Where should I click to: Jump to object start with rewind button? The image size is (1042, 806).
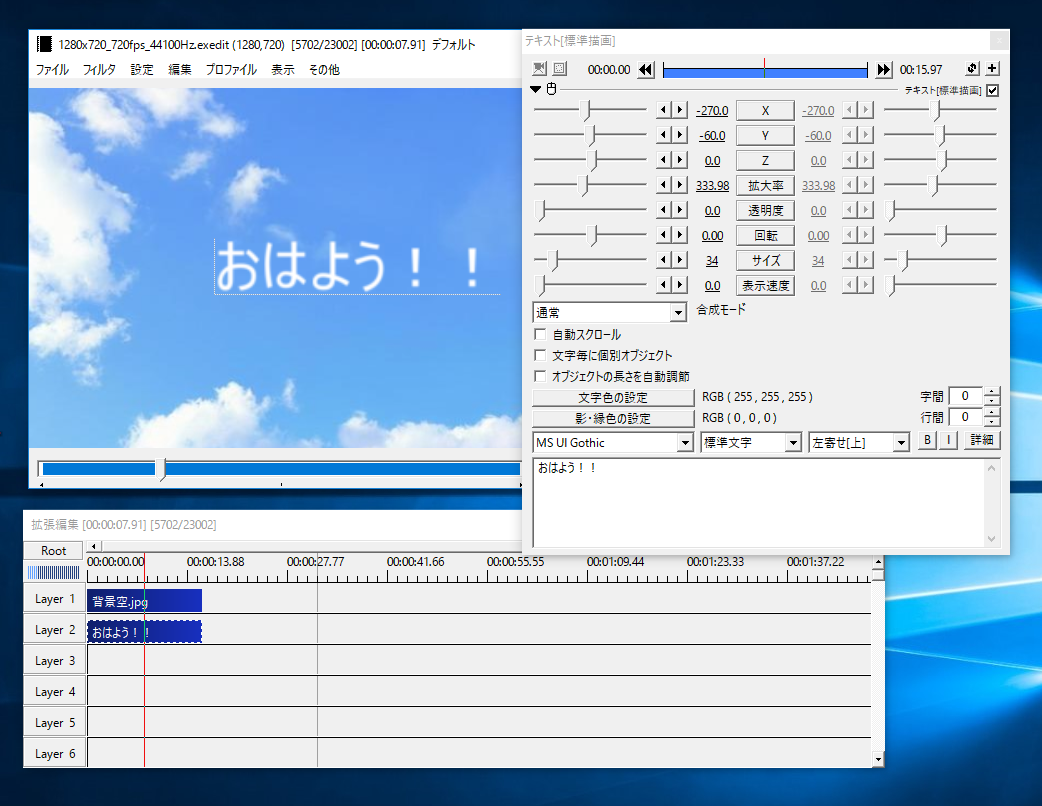[x=646, y=69]
